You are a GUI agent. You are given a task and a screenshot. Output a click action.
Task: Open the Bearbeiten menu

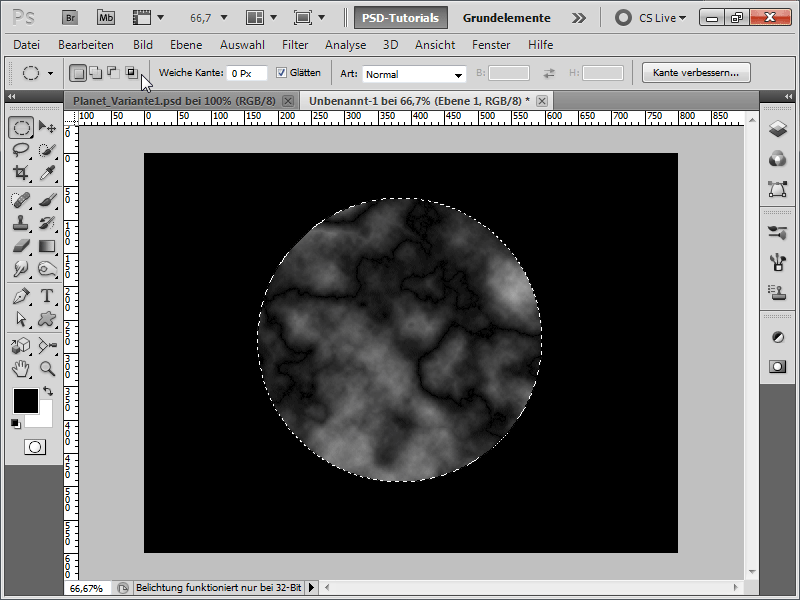point(86,45)
